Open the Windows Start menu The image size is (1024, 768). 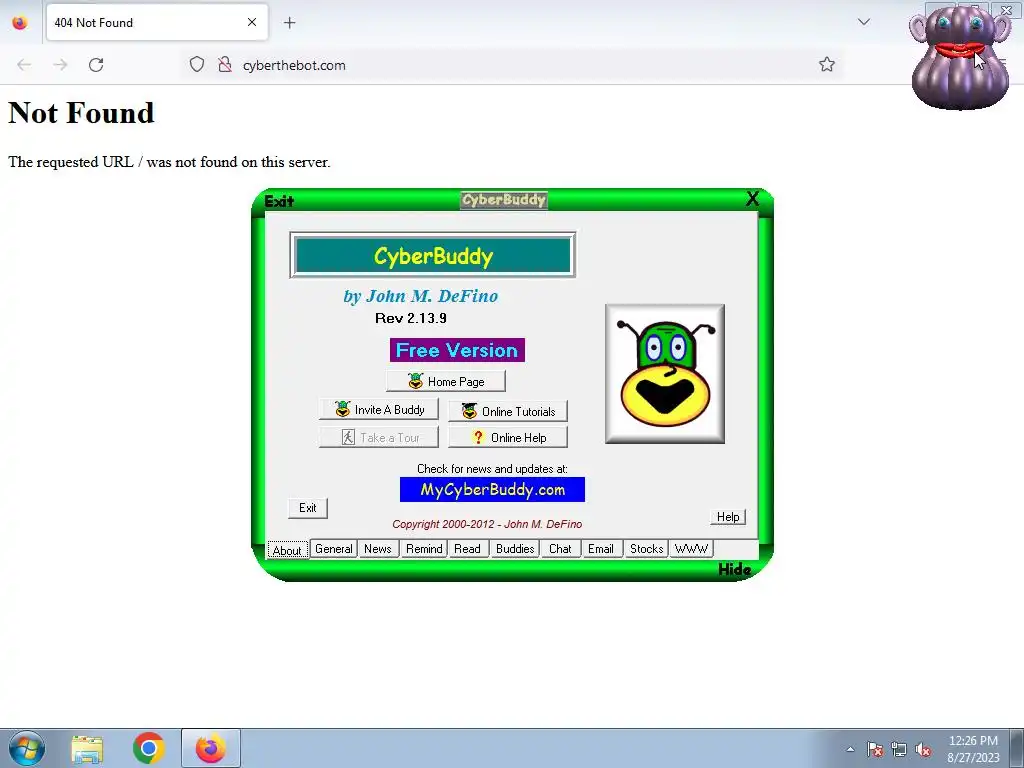[x=27, y=748]
